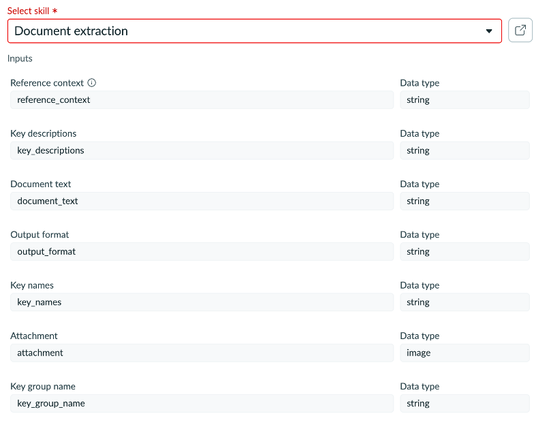Click the reference_context input field

(x=202, y=100)
